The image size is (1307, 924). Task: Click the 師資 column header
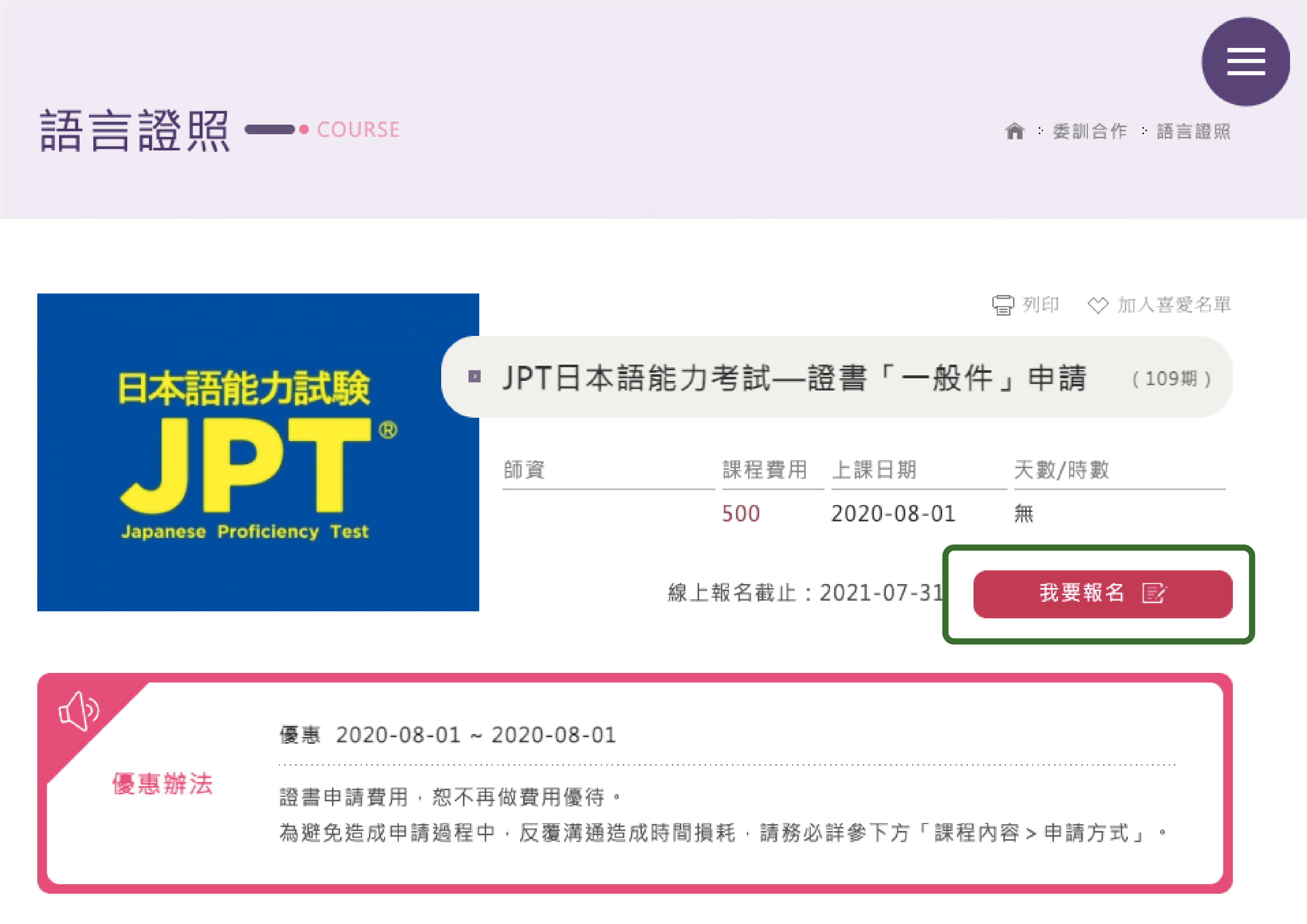(524, 470)
